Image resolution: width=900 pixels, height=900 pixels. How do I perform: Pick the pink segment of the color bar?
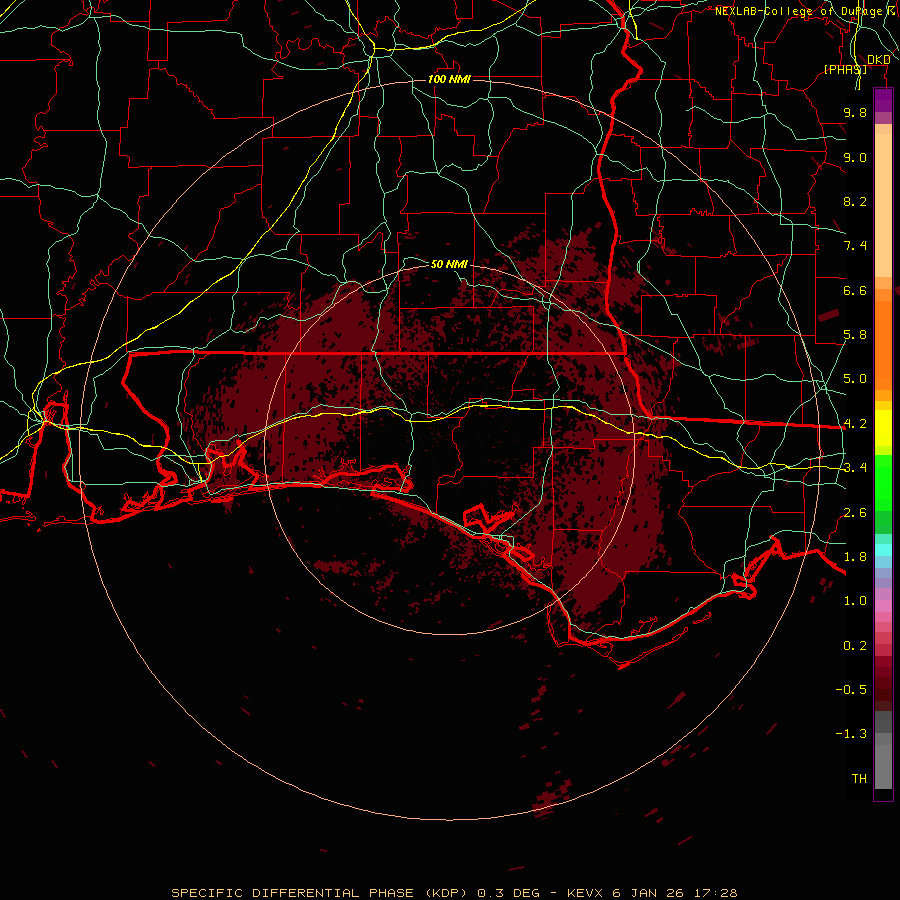[883, 606]
